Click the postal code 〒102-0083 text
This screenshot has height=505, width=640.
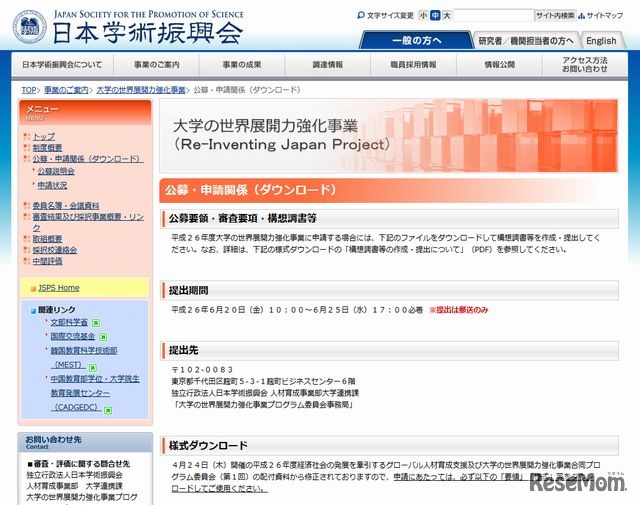point(202,369)
